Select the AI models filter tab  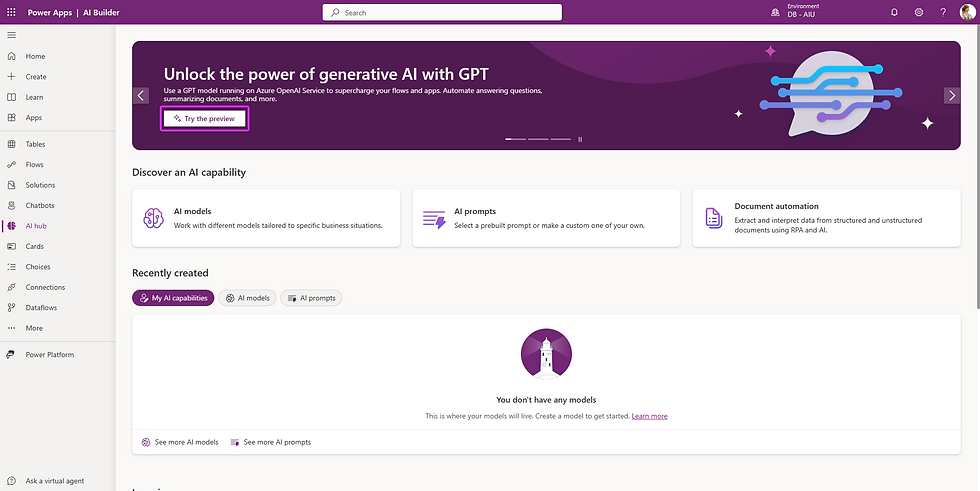pos(248,298)
